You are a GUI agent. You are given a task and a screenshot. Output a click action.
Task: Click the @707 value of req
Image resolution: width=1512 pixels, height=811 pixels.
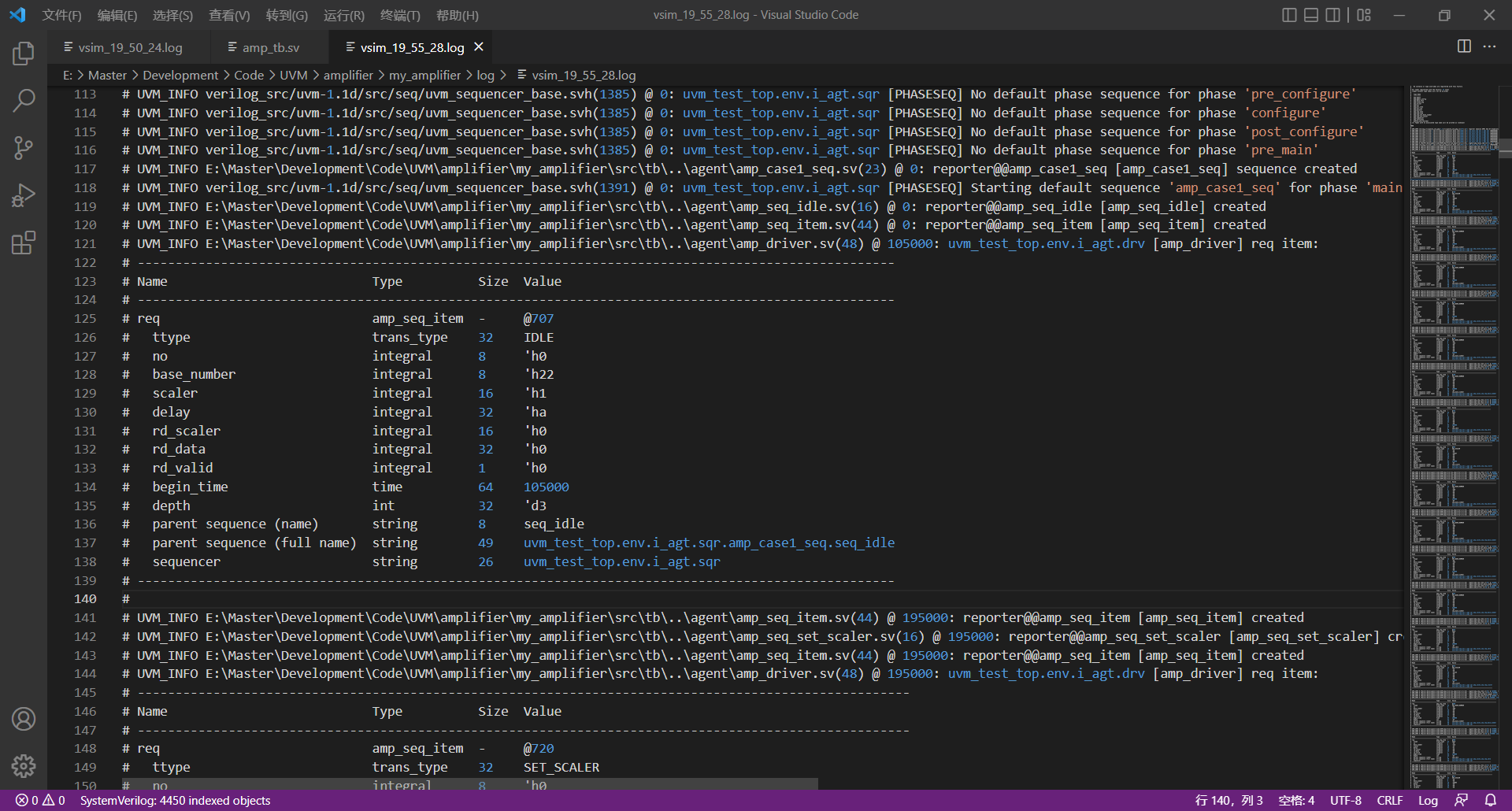[x=539, y=318]
